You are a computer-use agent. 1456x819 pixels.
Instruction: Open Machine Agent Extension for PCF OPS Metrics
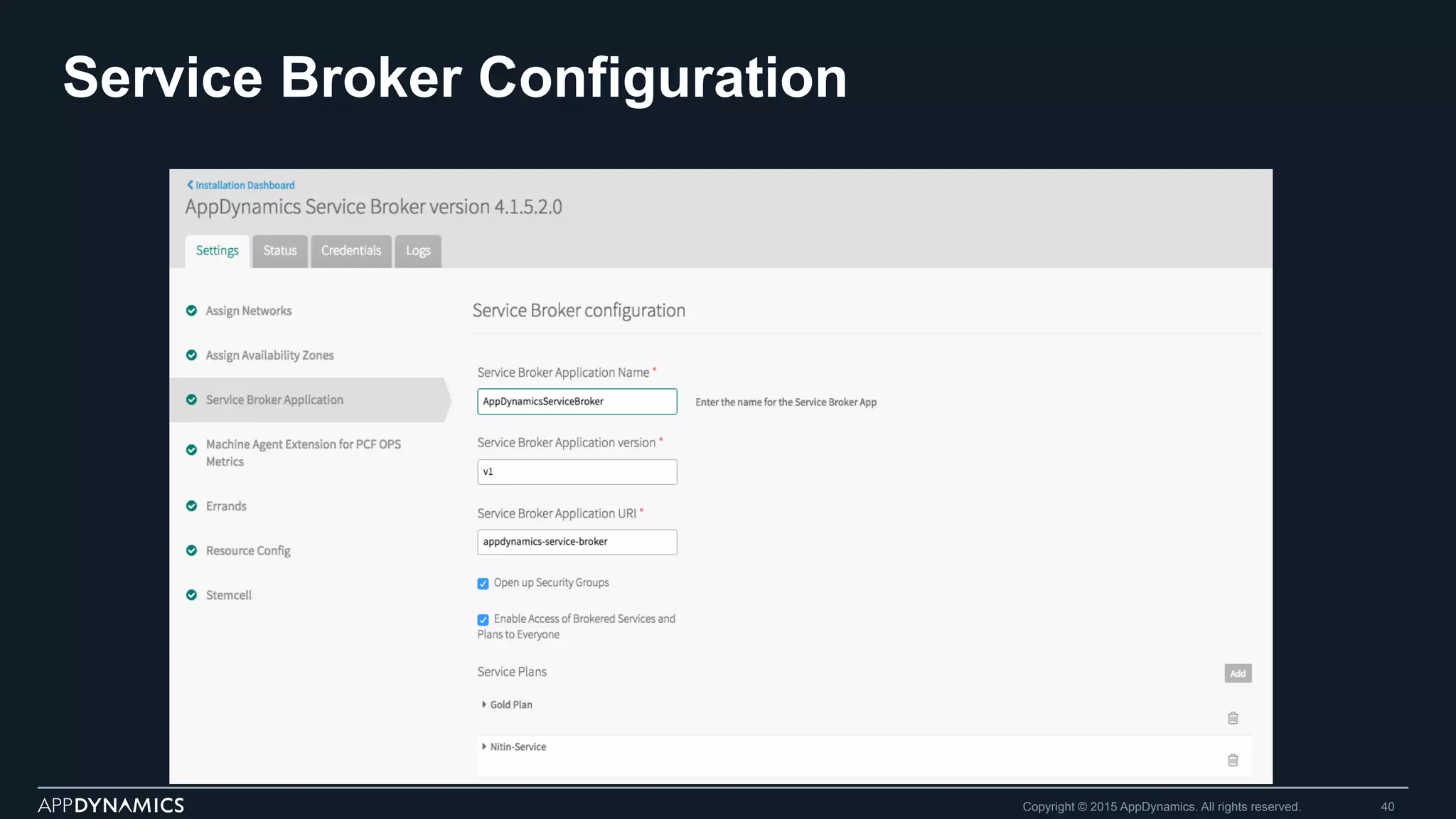(304, 453)
